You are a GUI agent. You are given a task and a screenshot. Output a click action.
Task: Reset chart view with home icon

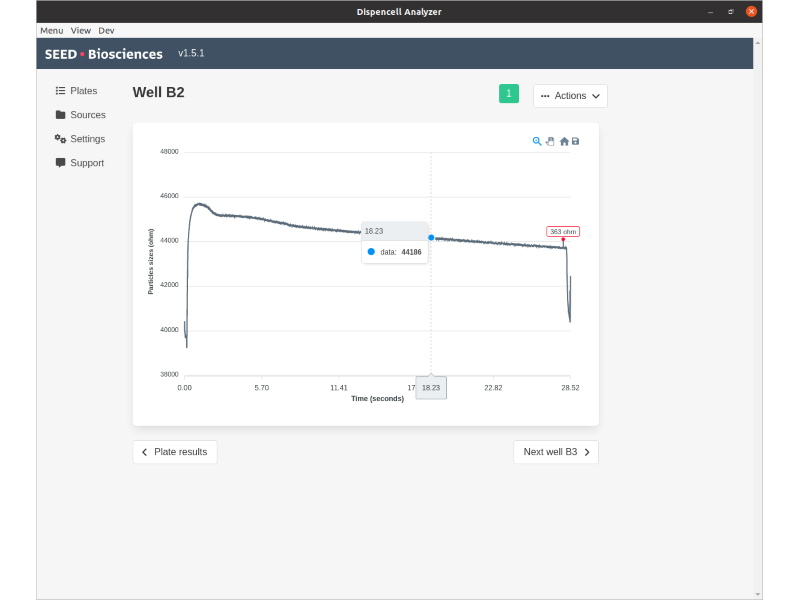564,141
